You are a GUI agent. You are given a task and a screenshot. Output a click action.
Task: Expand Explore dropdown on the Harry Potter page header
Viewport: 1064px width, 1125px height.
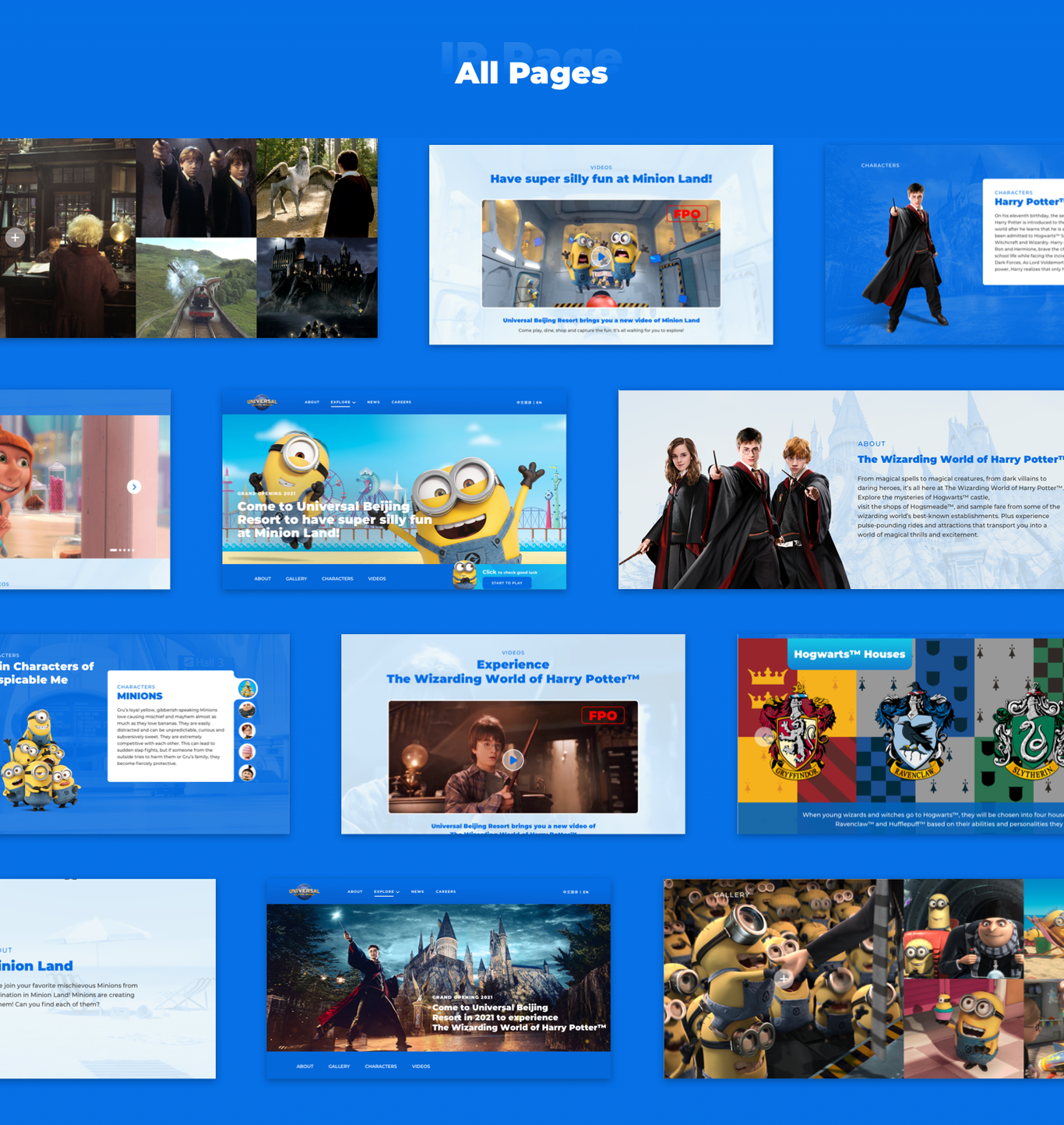click(x=386, y=891)
